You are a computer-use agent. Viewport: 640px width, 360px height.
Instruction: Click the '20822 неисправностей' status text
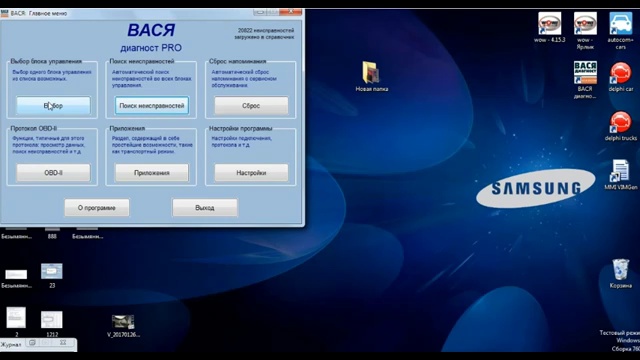pyautogui.click(x=266, y=30)
